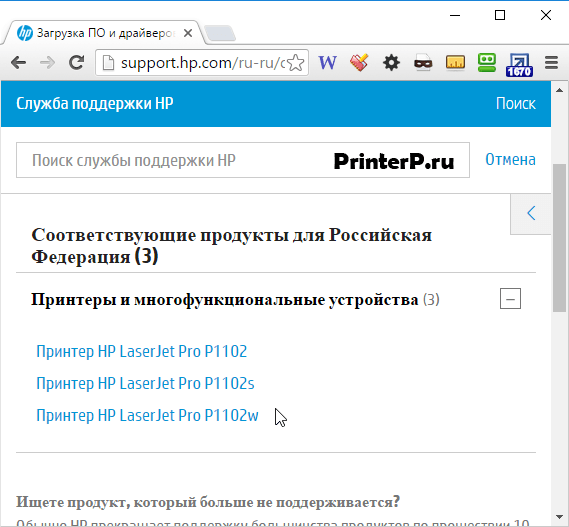Collapse the printers category with minus button

tap(510, 299)
